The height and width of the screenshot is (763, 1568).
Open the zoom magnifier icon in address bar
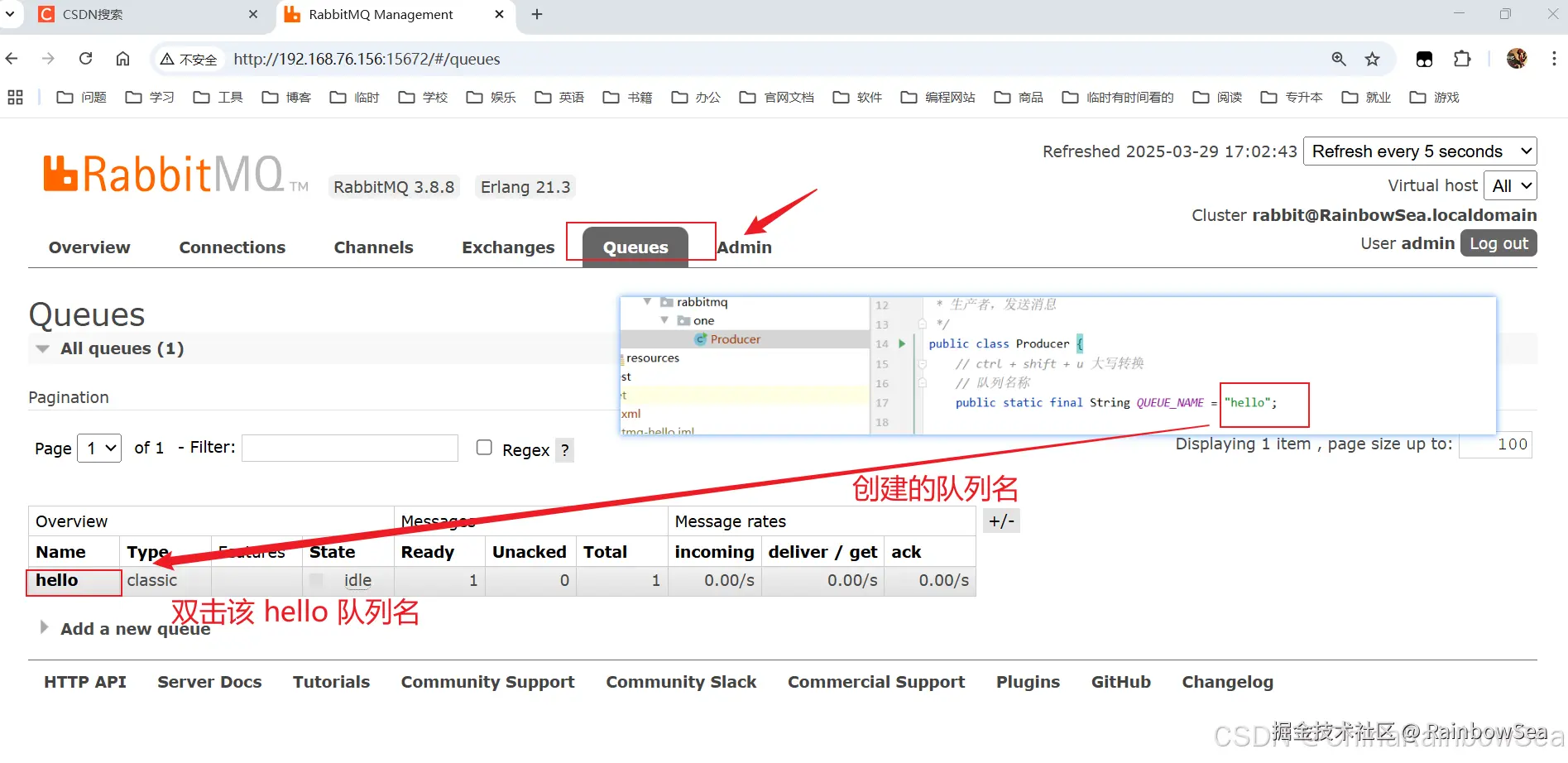[1339, 59]
